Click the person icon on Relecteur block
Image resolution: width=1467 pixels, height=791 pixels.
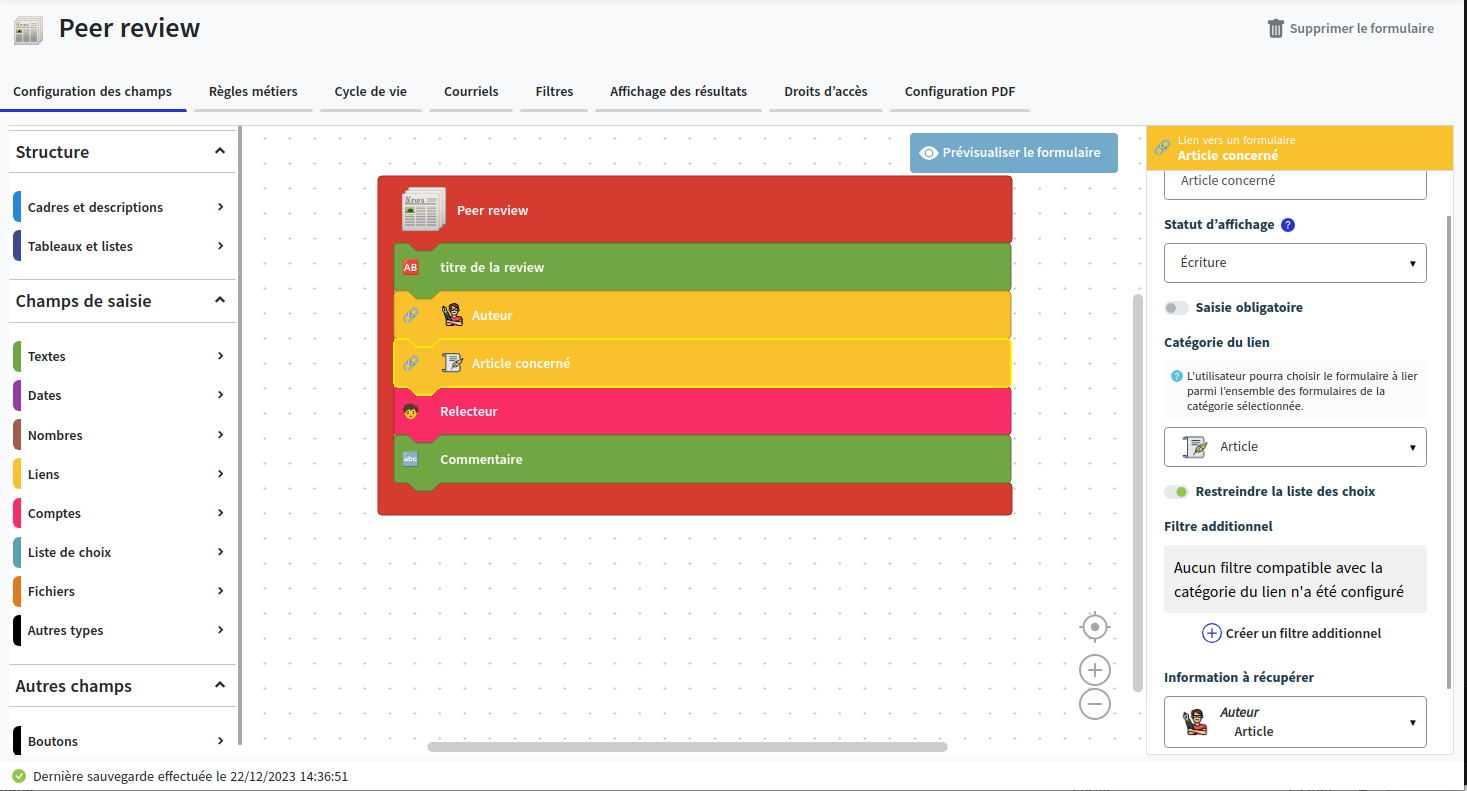click(410, 412)
